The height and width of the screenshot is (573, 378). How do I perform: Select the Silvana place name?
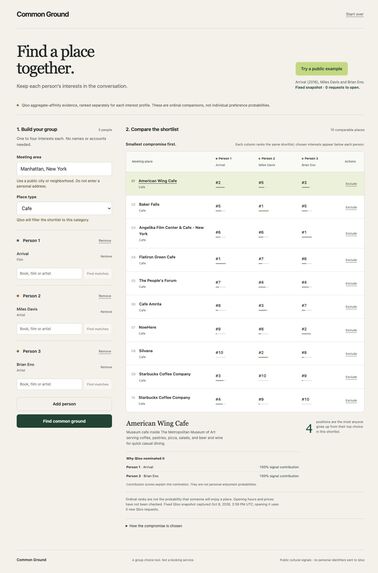[146, 351]
